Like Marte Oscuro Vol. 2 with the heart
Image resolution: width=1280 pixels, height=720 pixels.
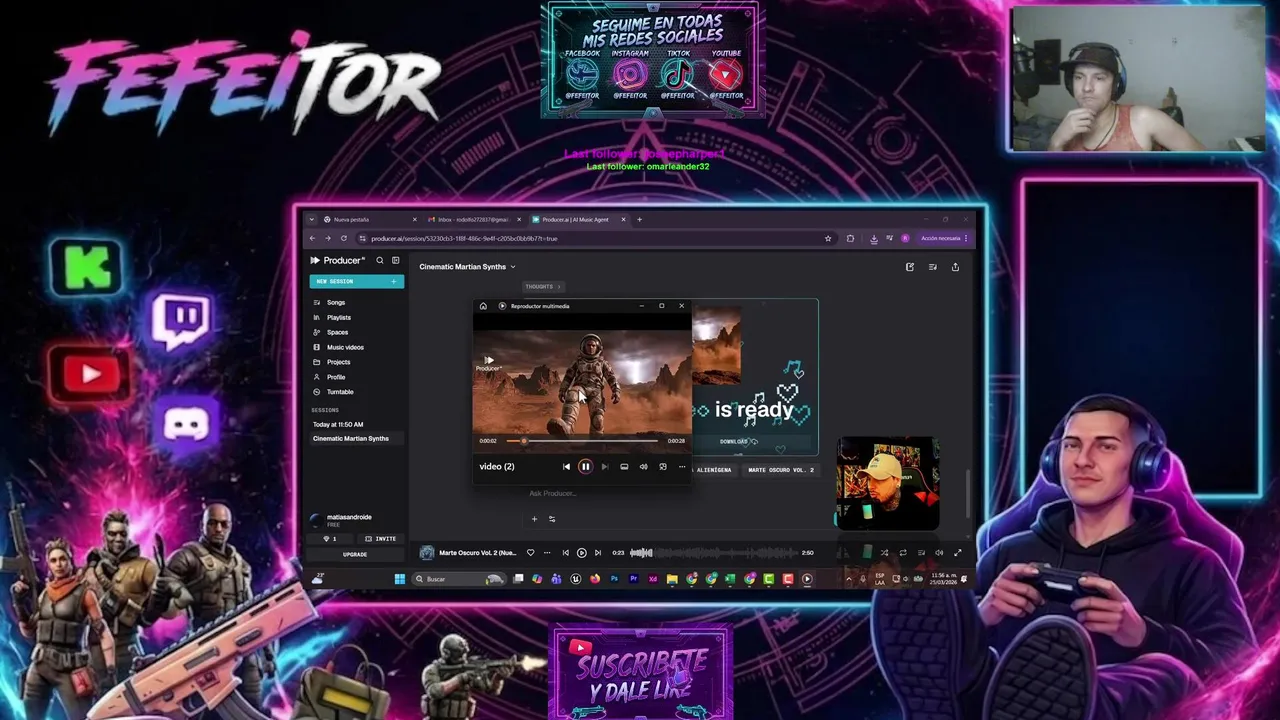530,552
